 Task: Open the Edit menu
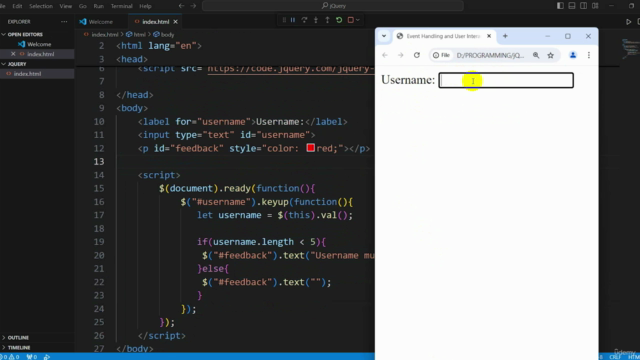coord(17,6)
